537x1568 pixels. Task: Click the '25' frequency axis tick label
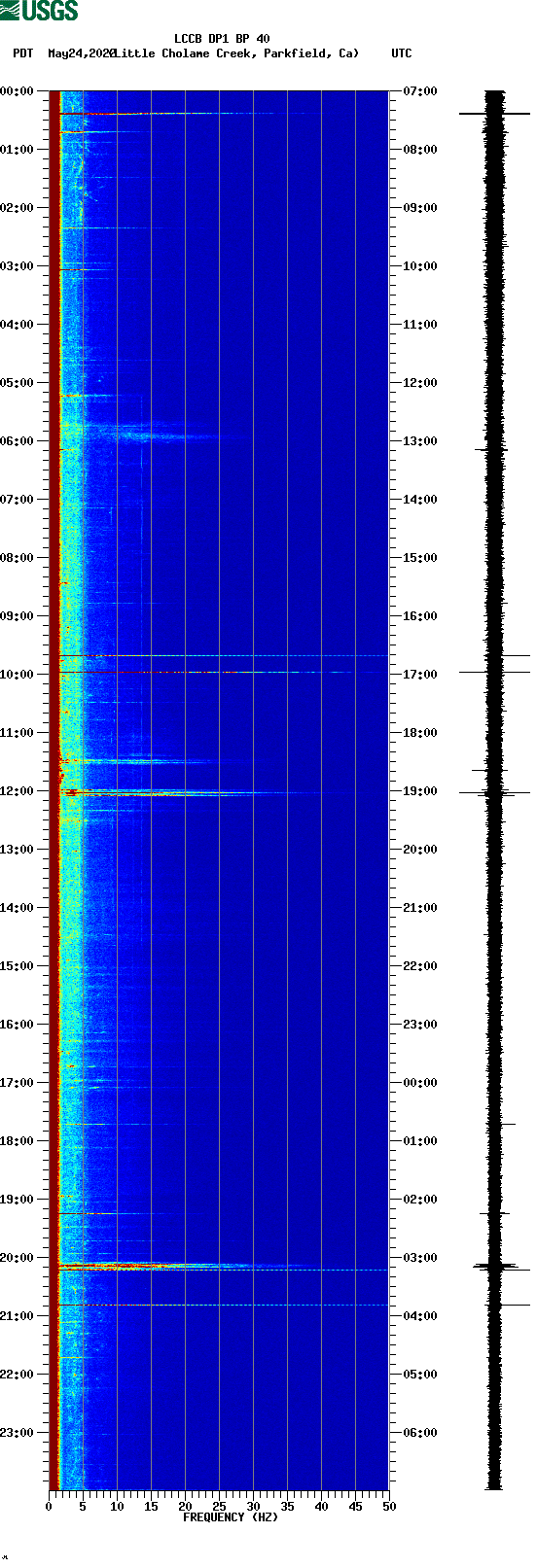tap(219, 1507)
